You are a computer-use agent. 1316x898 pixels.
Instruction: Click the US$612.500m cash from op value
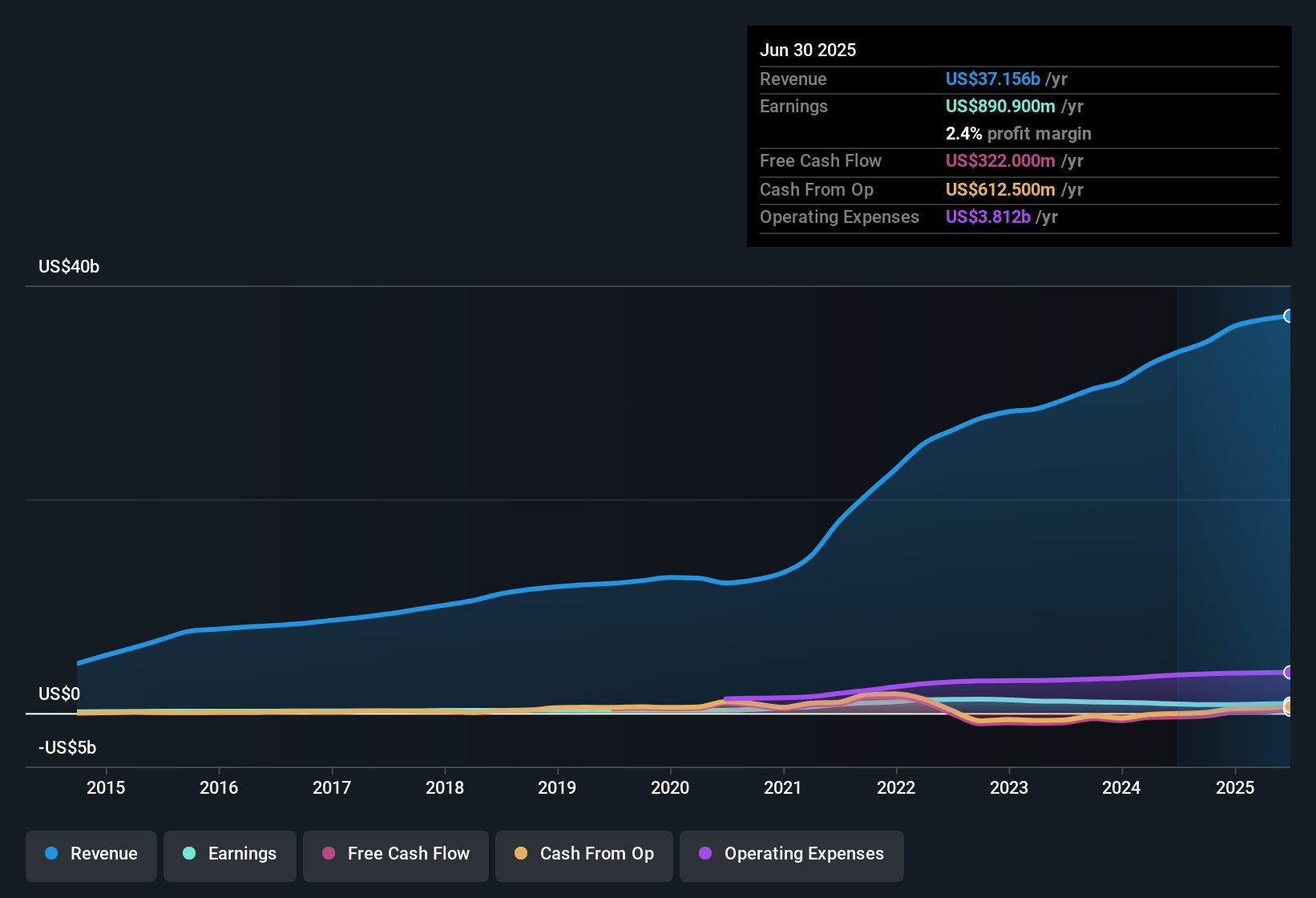[x=1000, y=189]
